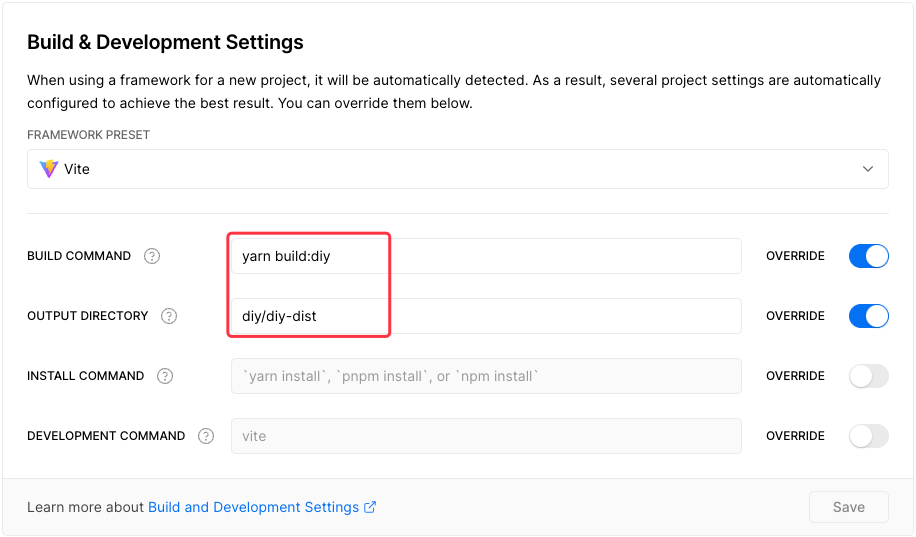The width and height of the screenshot is (916, 537).
Task: Disable the Build Command override toggle
Action: (x=868, y=256)
